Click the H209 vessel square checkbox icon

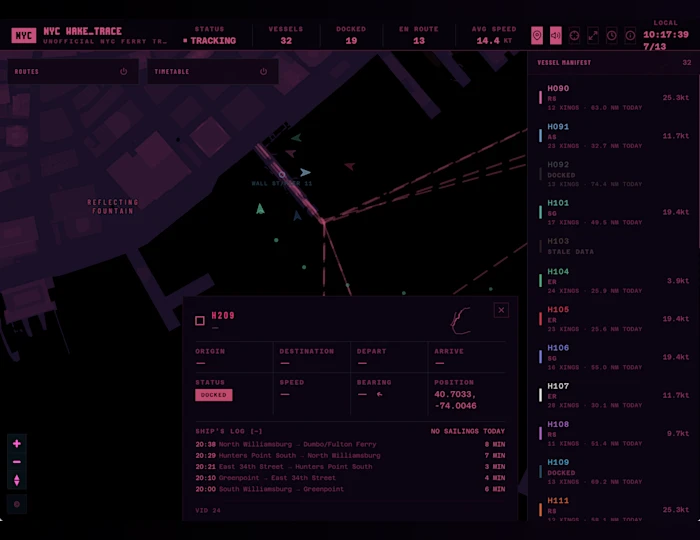tap(200, 320)
